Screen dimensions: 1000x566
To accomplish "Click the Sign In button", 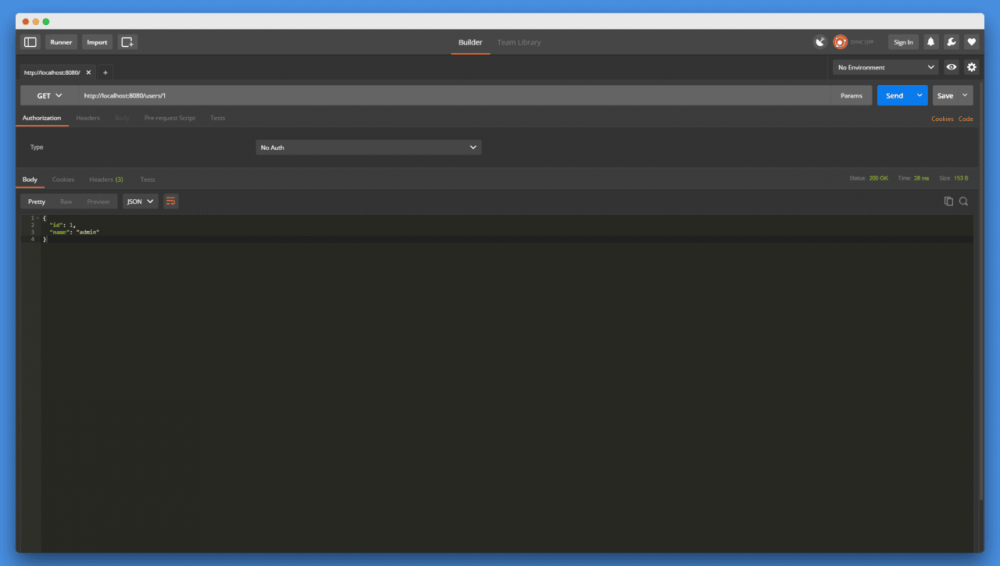I will pyautogui.click(x=903, y=42).
